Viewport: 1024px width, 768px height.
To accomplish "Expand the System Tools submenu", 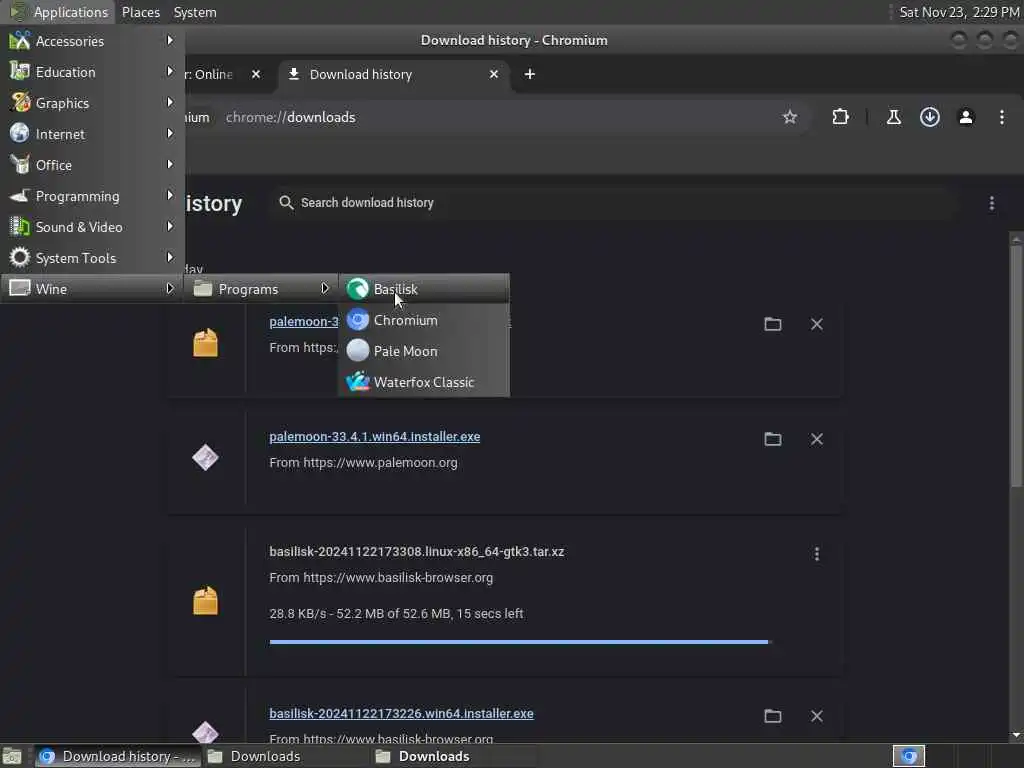I will 92,258.
